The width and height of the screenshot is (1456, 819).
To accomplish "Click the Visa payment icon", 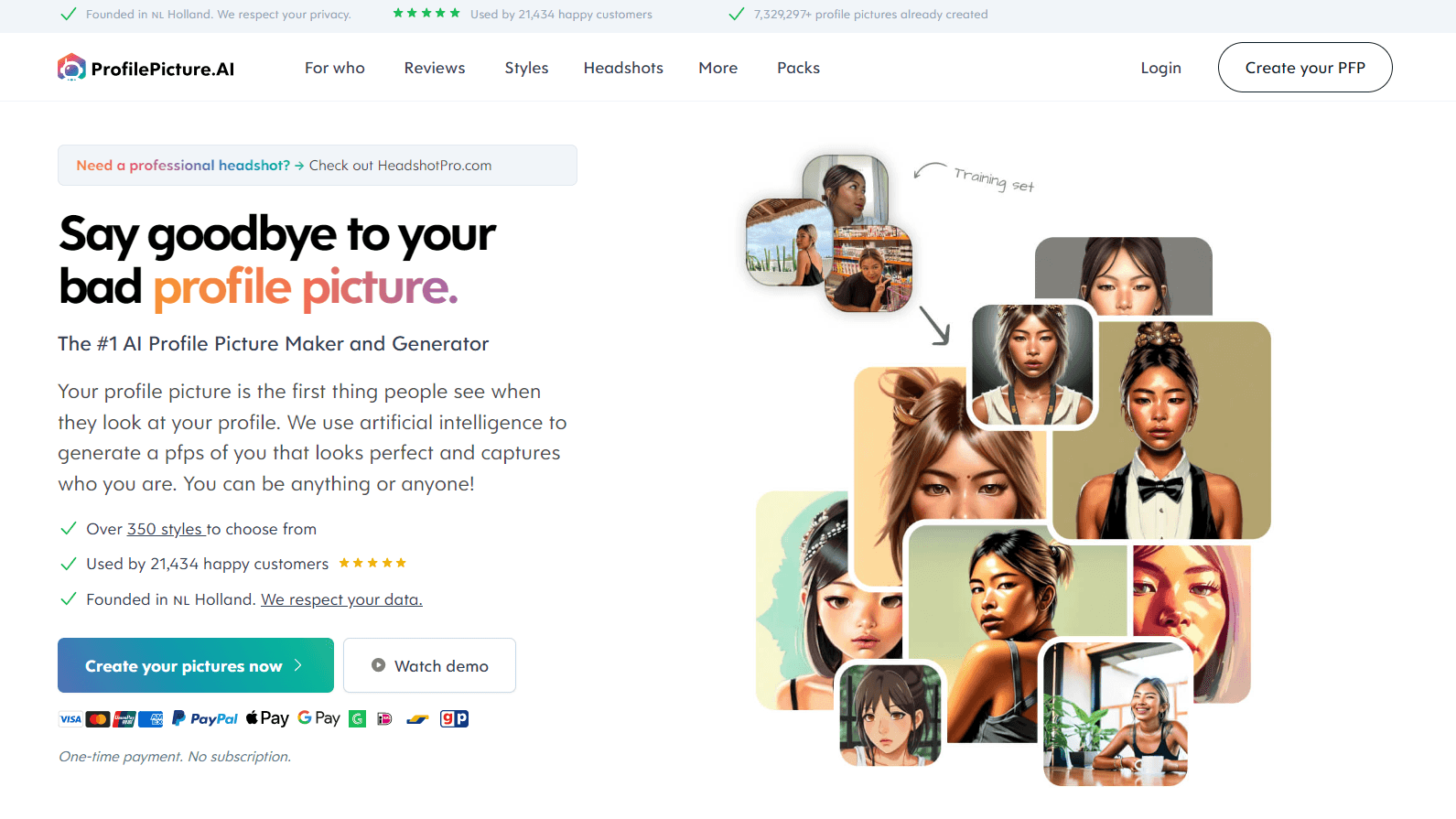I will click(70, 719).
